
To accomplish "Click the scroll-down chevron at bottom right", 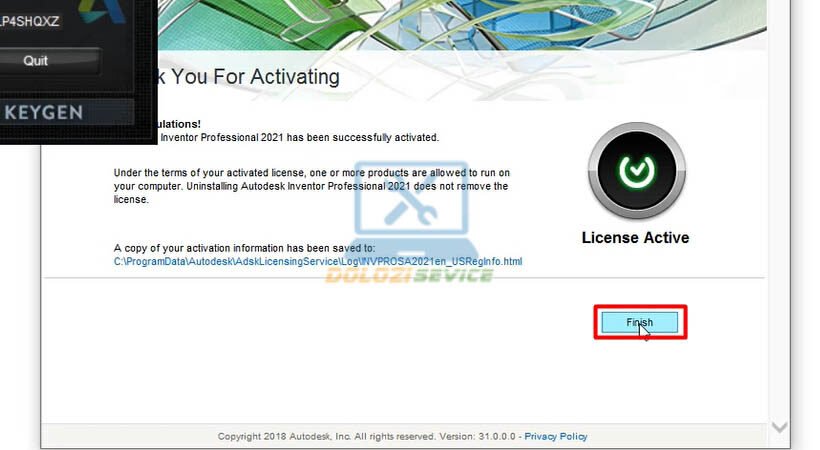I will click(x=779, y=427).
